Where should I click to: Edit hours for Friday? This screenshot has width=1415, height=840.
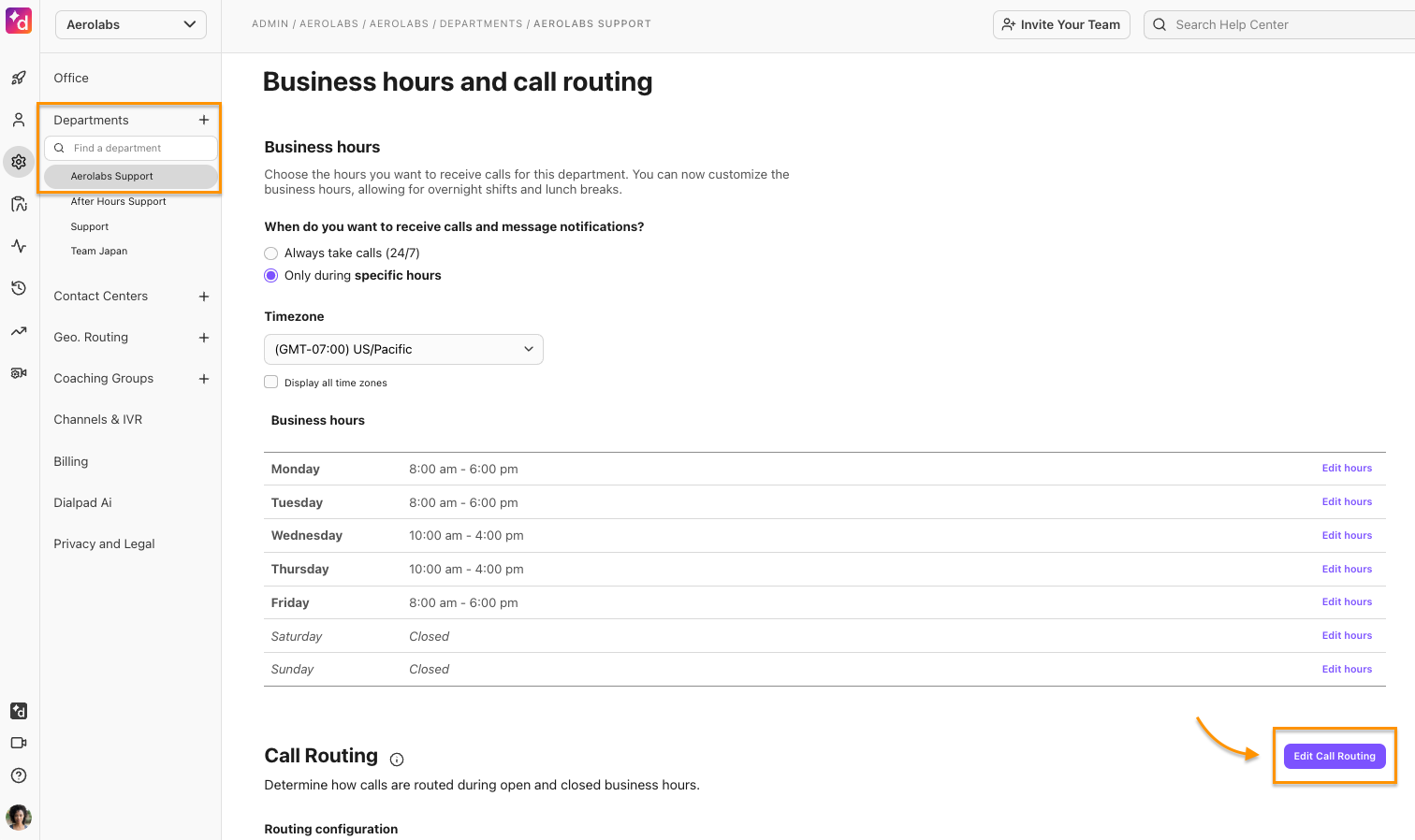(1347, 601)
